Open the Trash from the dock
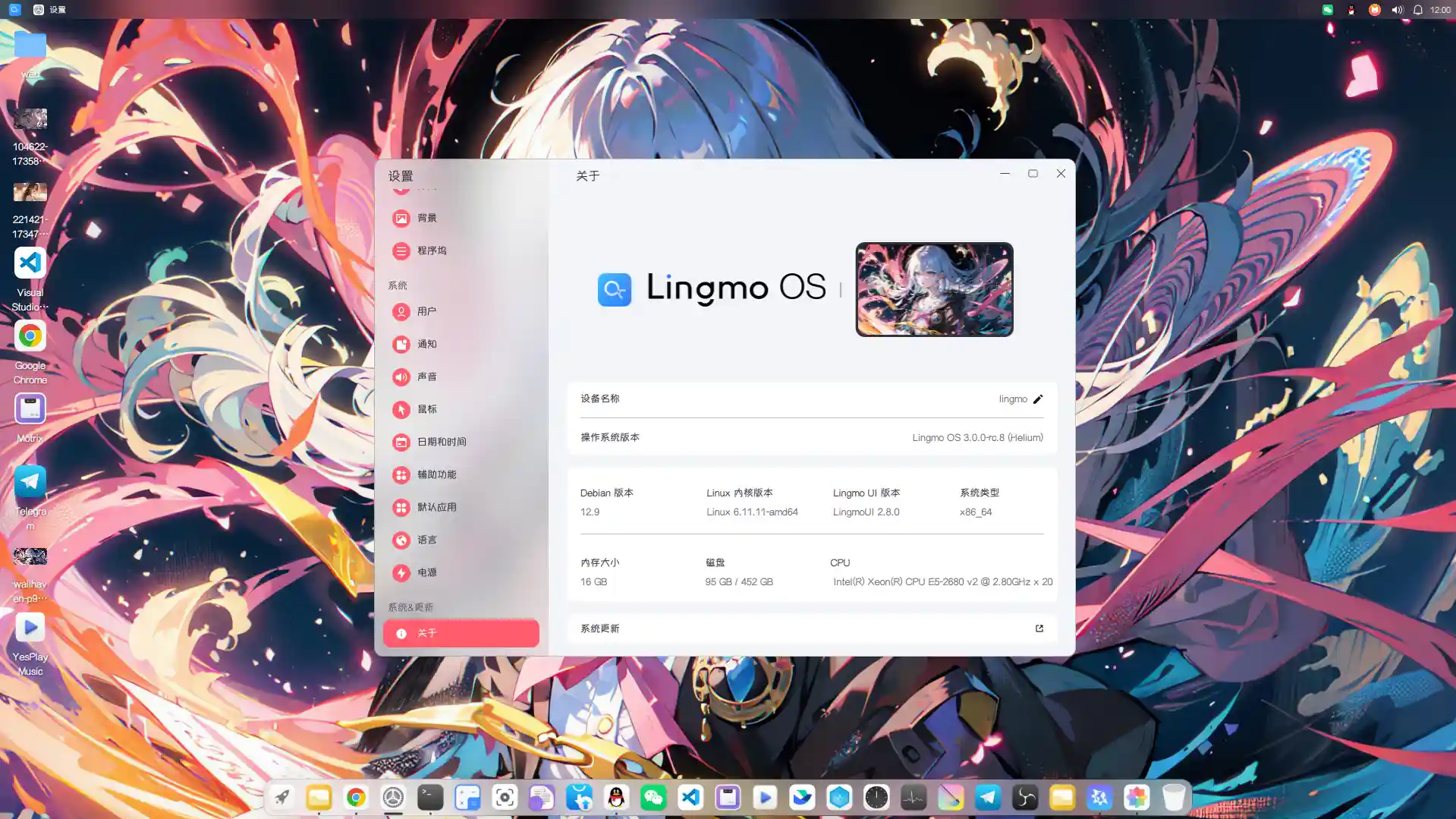Screen dimensions: 1456x819 (1173, 797)
